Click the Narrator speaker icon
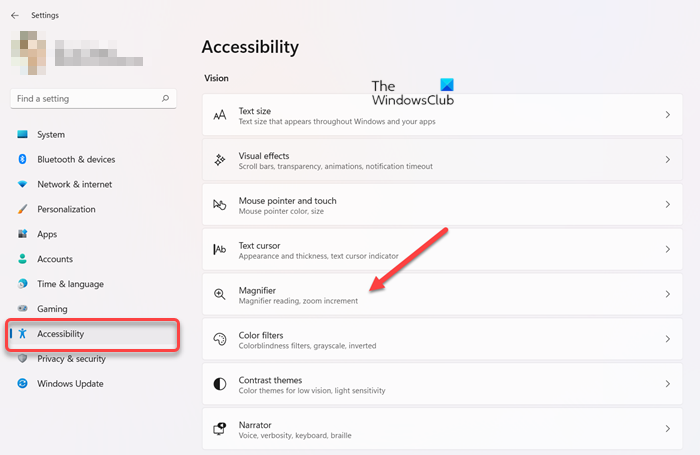The width and height of the screenshot is (700, 455). coord(220,429)
